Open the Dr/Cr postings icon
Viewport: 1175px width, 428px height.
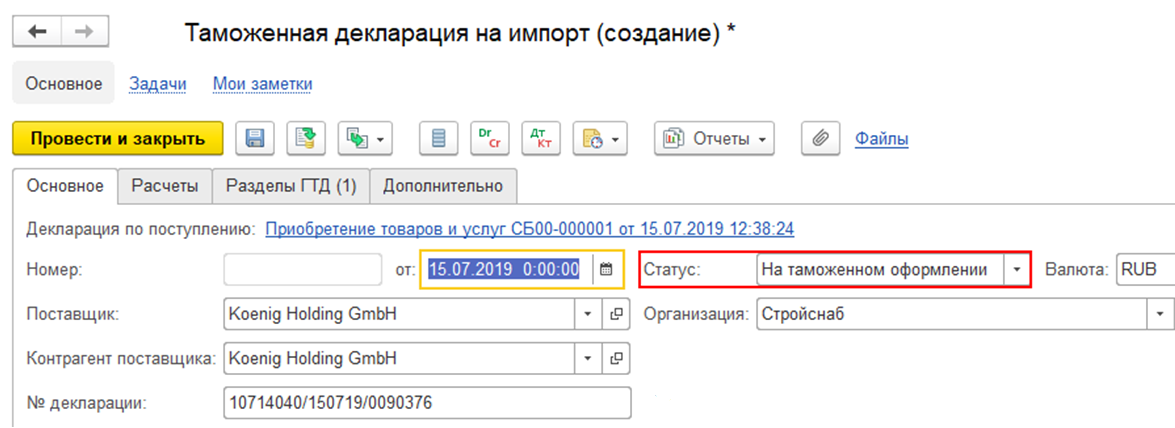tap(489, 139)
